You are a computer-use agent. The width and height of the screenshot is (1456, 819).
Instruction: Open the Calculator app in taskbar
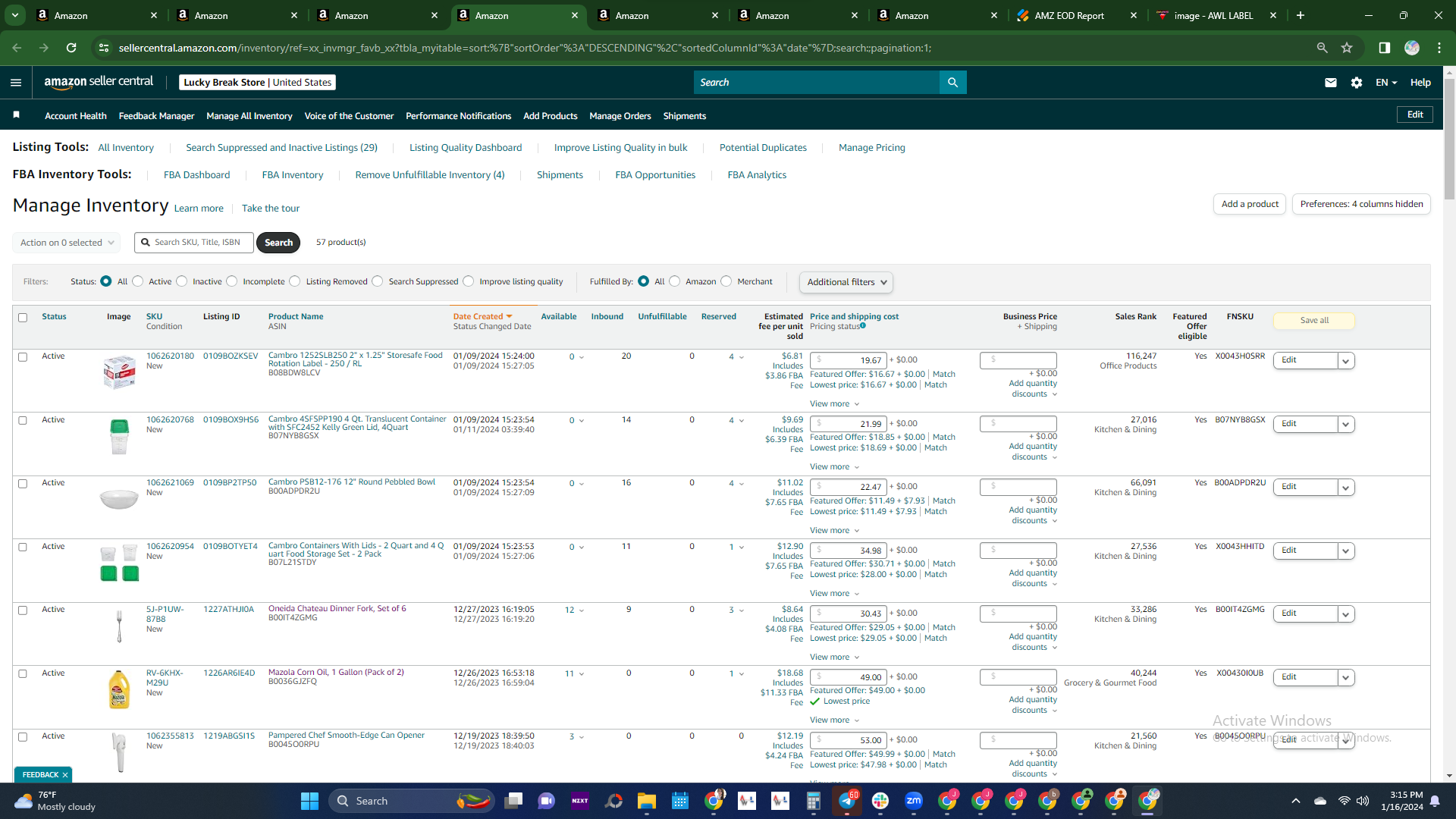(x=814, y=801)
